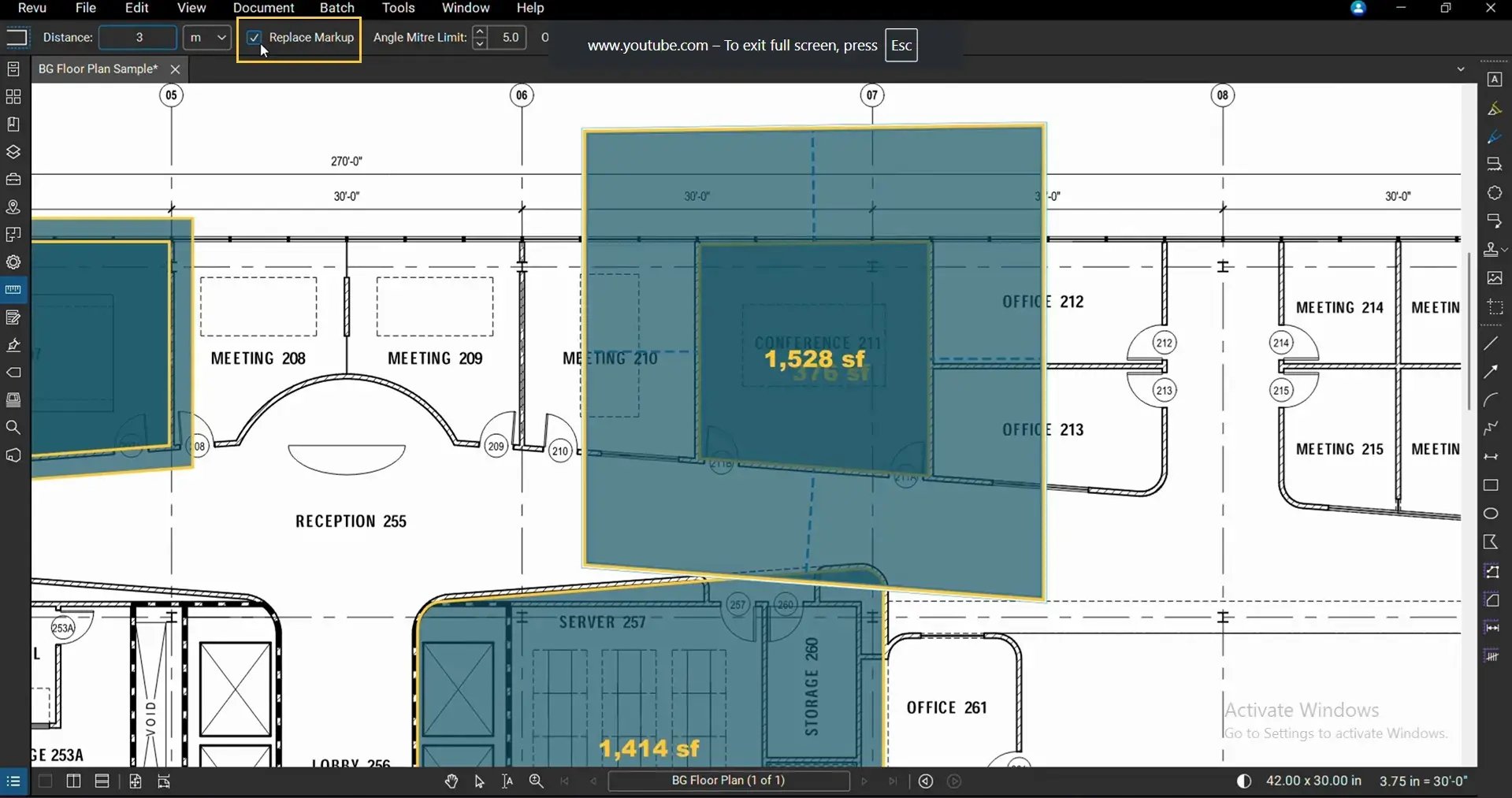Open the Properties gear panel
Viewport: 1512px width, 798px height.
pyautogui.click(x=13, y=262)
